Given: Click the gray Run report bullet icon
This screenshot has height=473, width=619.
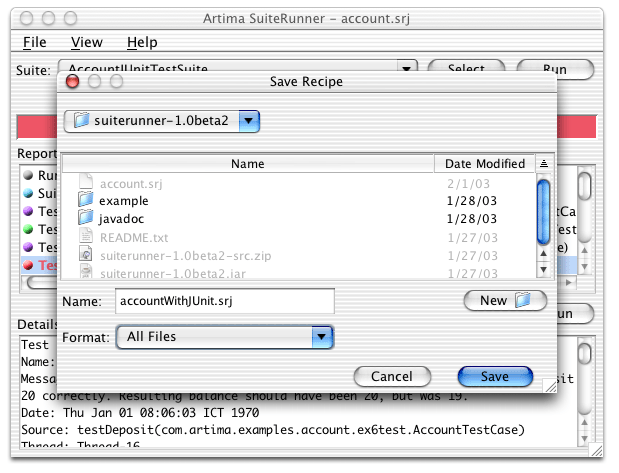Looking at the screenshot, I should pos(28,175).
